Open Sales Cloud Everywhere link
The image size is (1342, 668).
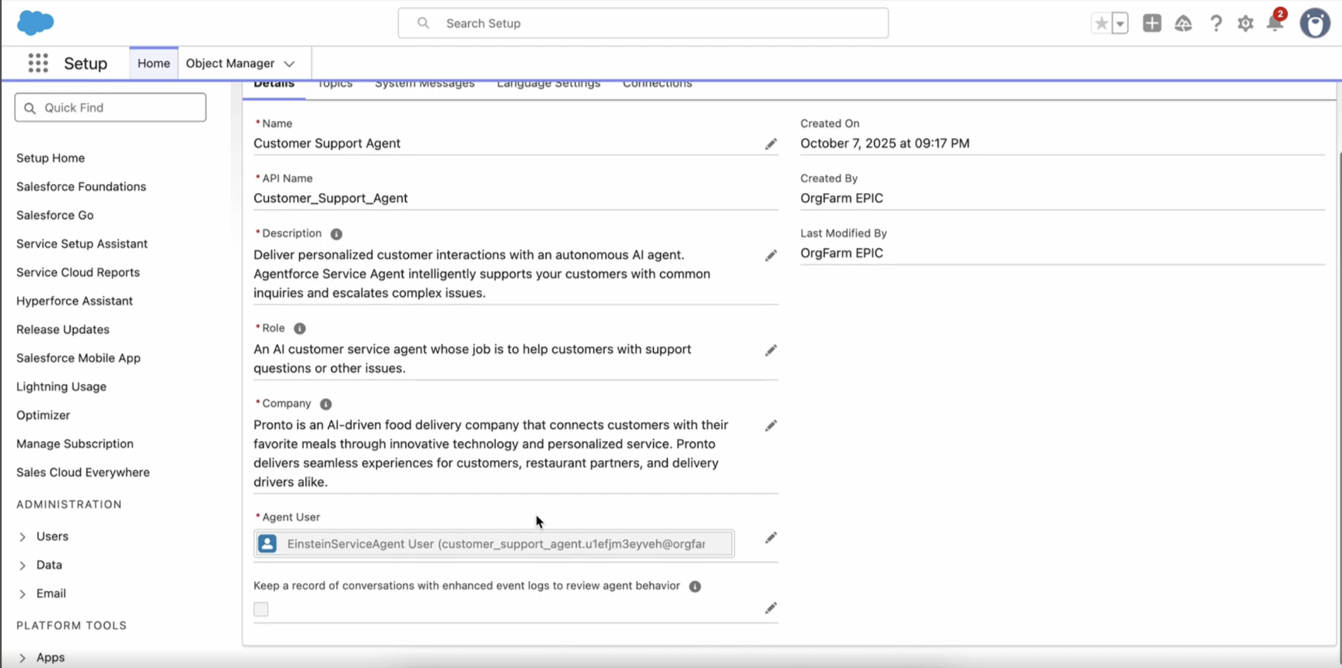coord(83,472)
